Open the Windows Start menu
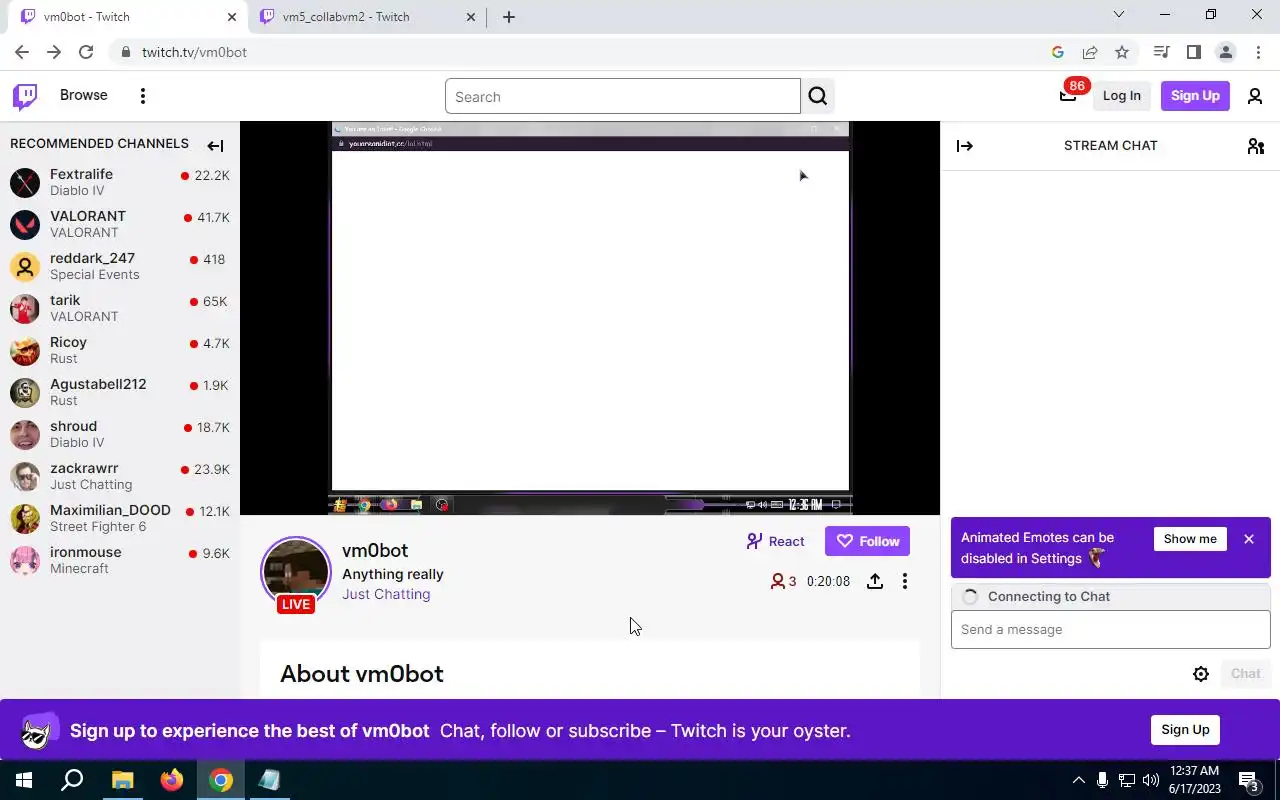Viewport: 1280px width, 800px height. click(x=23, y=780)
